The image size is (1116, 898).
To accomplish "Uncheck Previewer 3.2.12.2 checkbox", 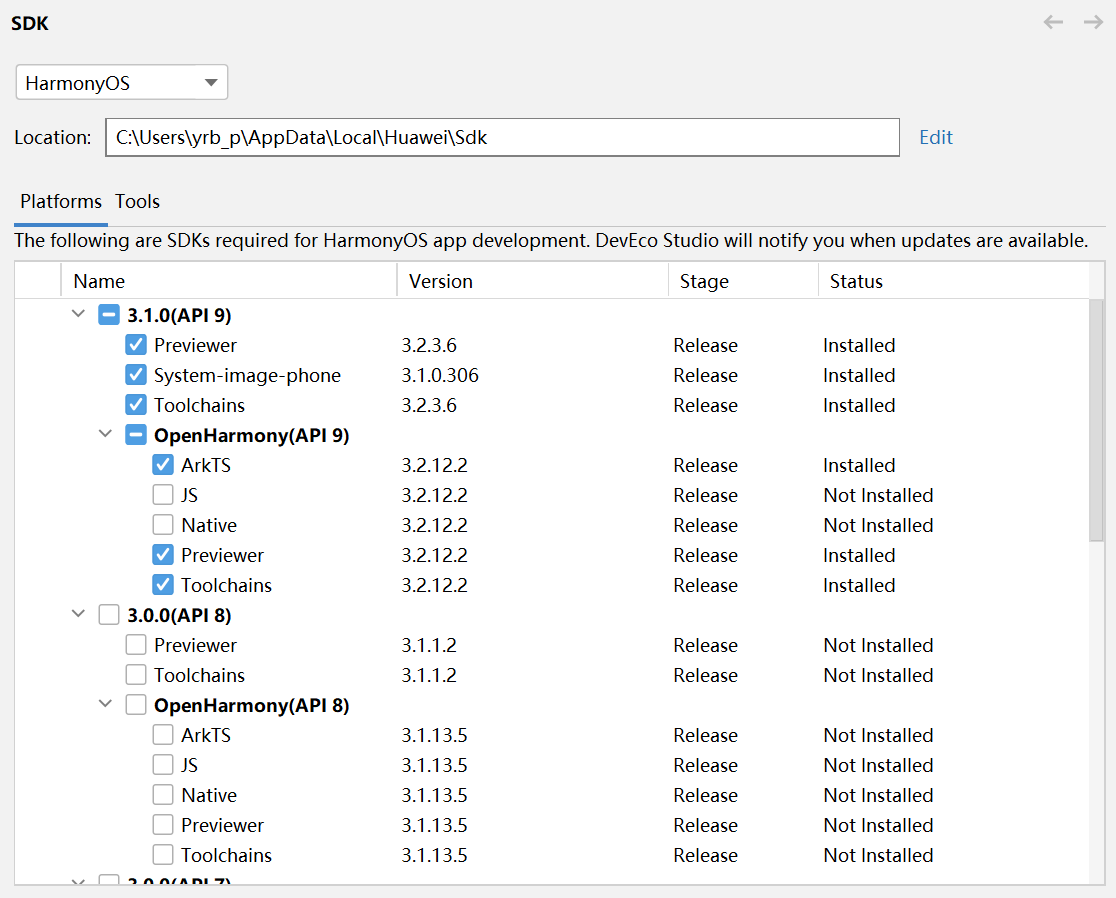I will (163, 554).
